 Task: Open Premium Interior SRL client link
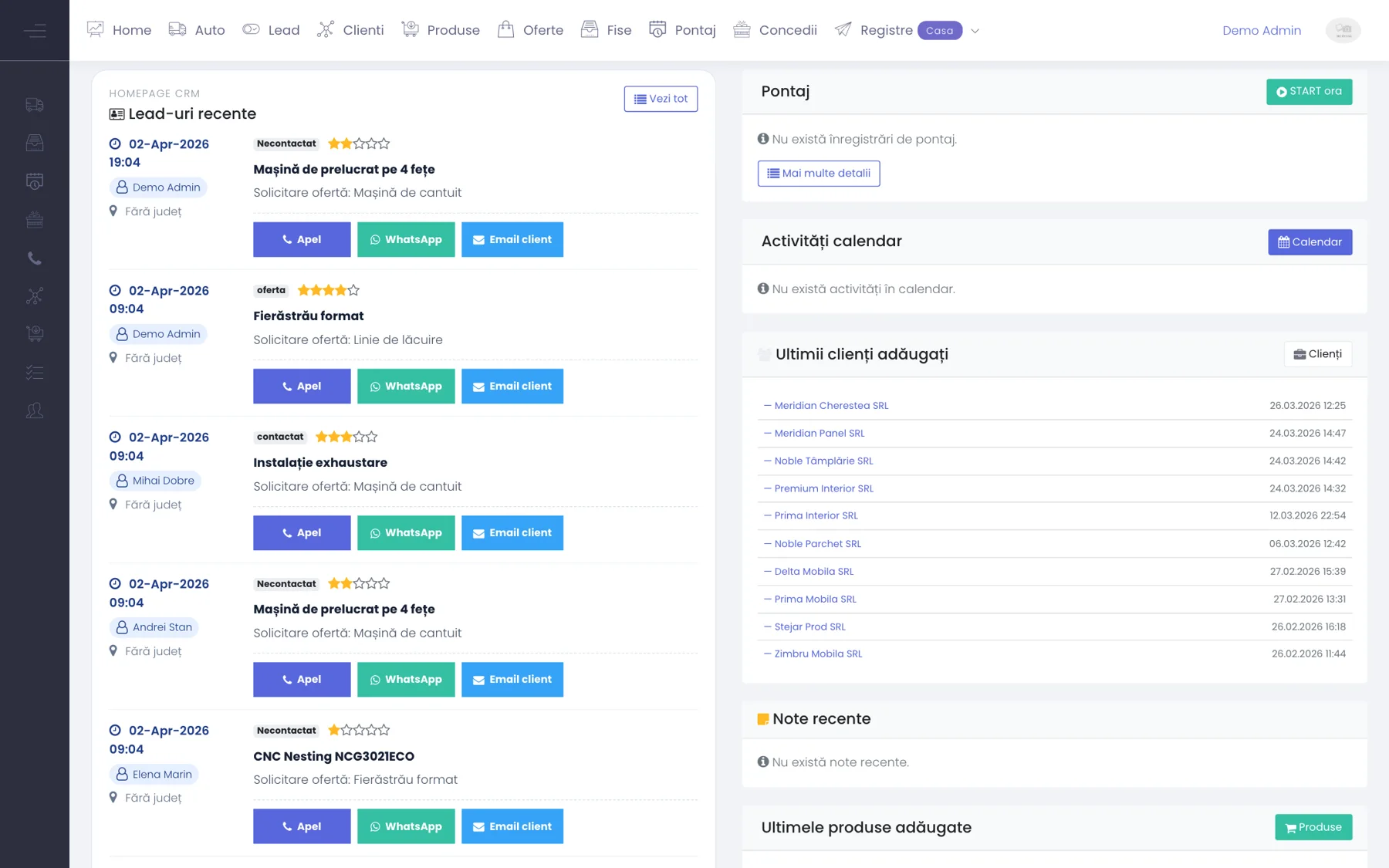(x=823, y=489)
